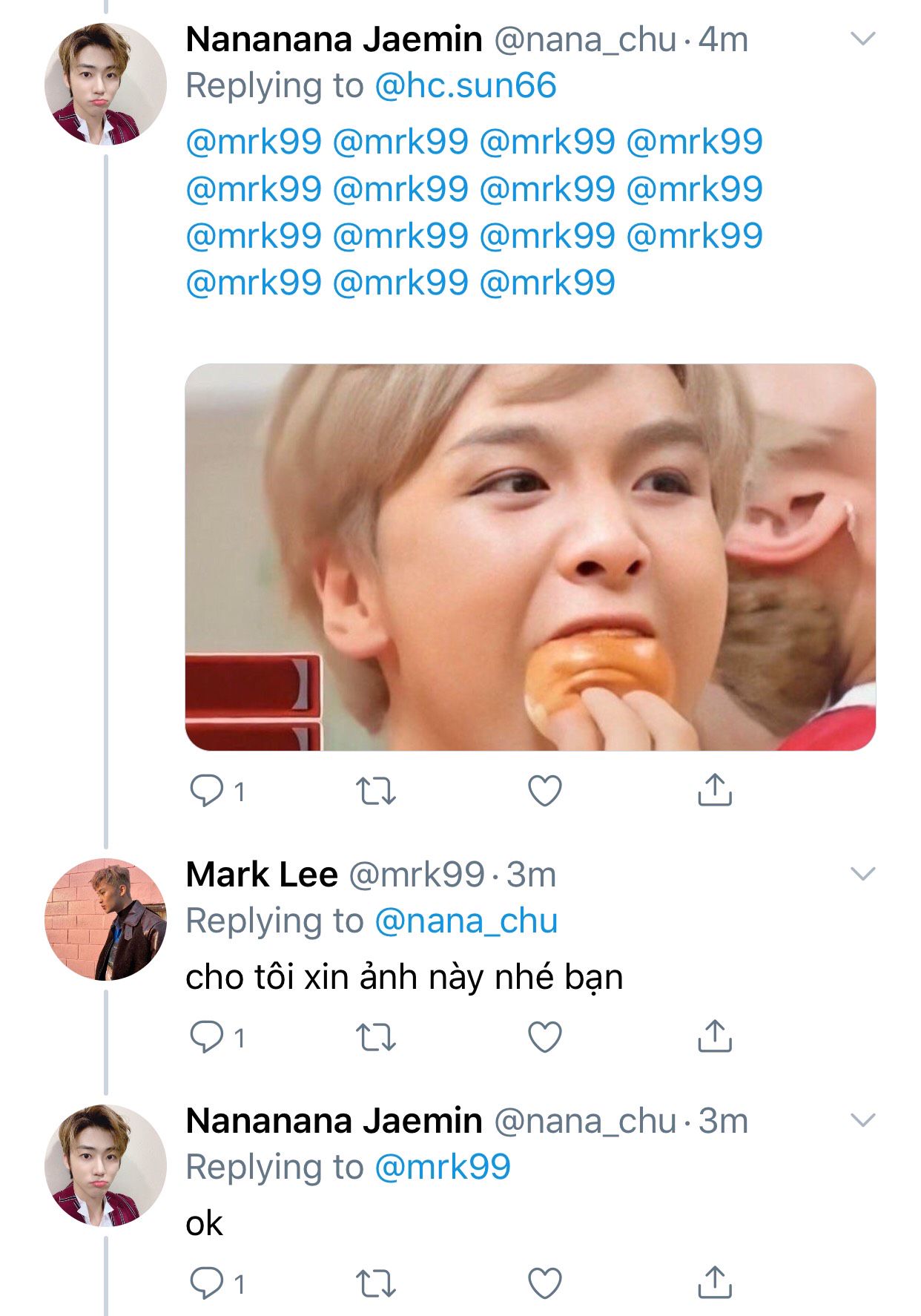921x1316 pixels.
Task: Like the tweet with the eating photo
Action: point(544,791)
